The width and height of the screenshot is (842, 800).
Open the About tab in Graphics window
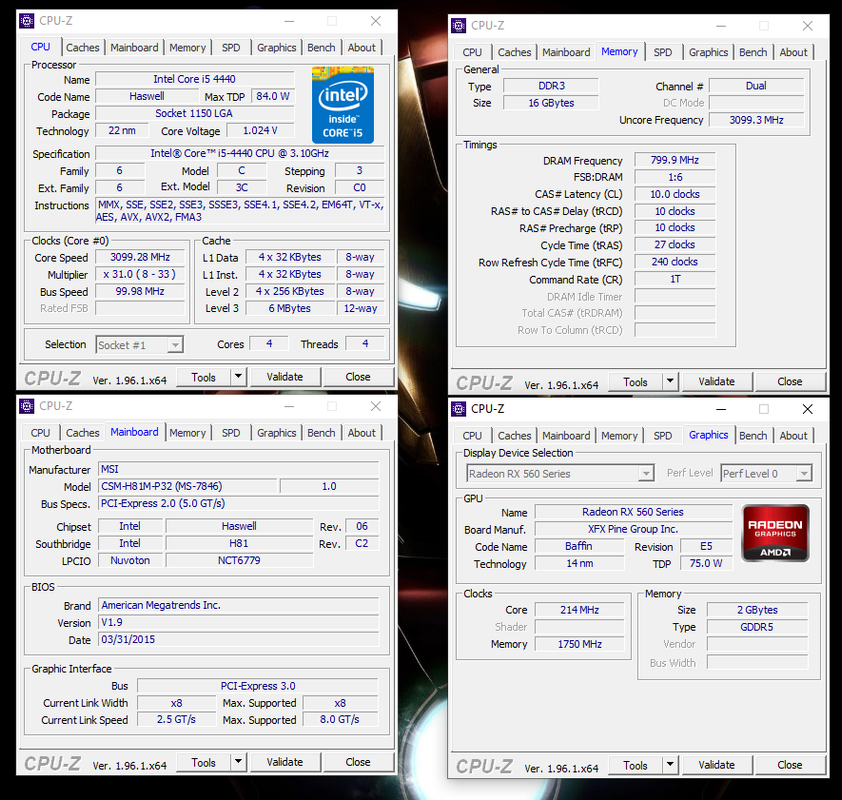(x=793, y=435)
